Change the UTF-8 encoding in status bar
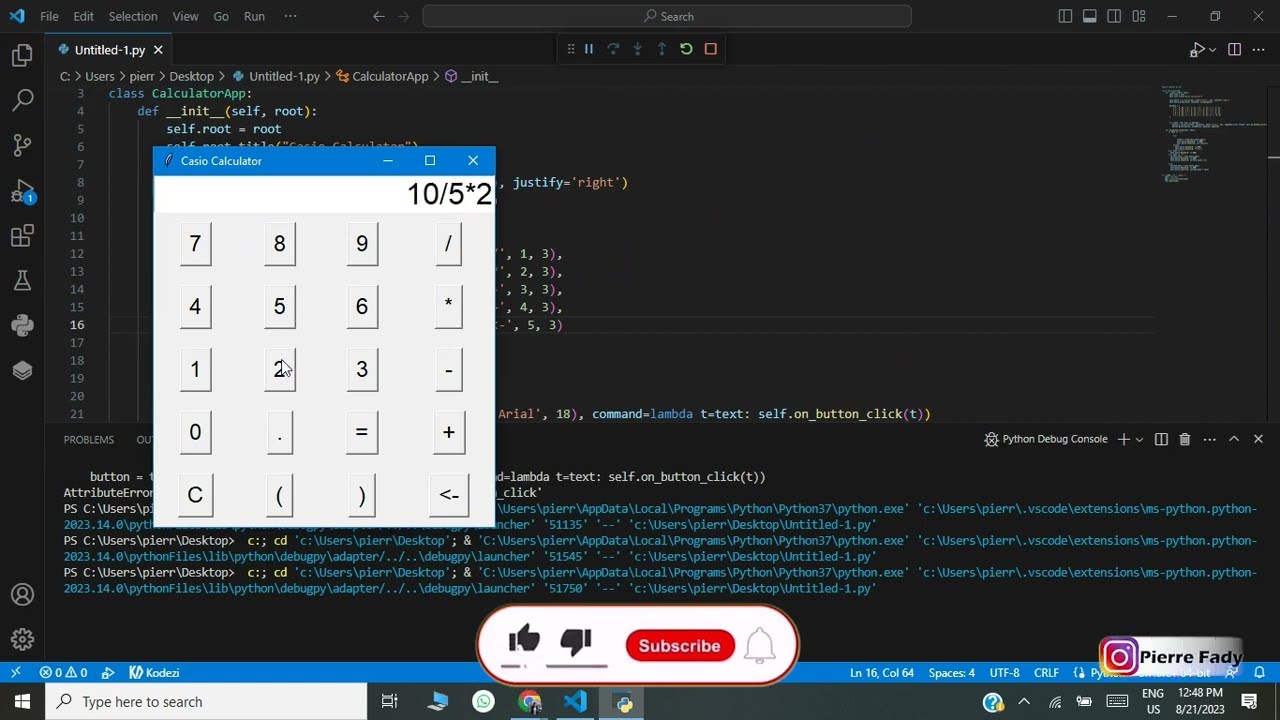 coord(1004,673)
